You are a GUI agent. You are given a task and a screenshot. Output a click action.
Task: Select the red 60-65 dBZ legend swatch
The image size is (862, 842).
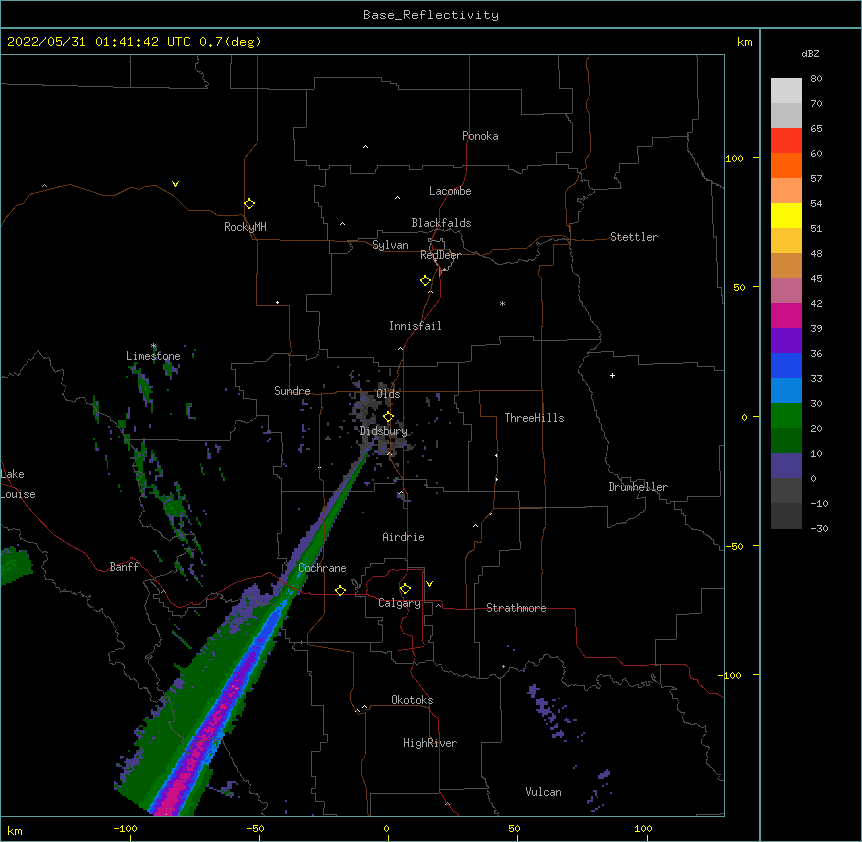click(786, 141)
